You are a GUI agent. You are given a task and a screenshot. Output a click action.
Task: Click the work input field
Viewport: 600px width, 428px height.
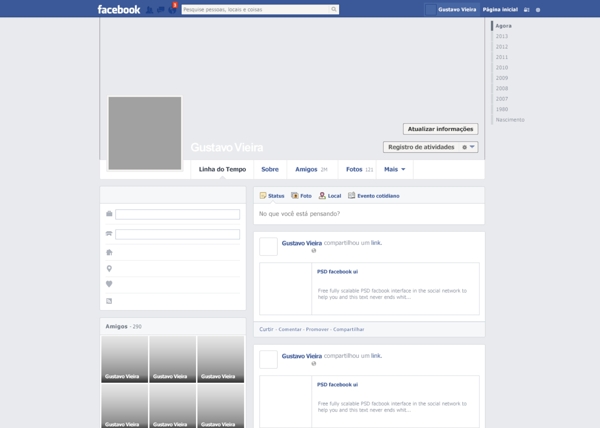click(x=178, y=214)
